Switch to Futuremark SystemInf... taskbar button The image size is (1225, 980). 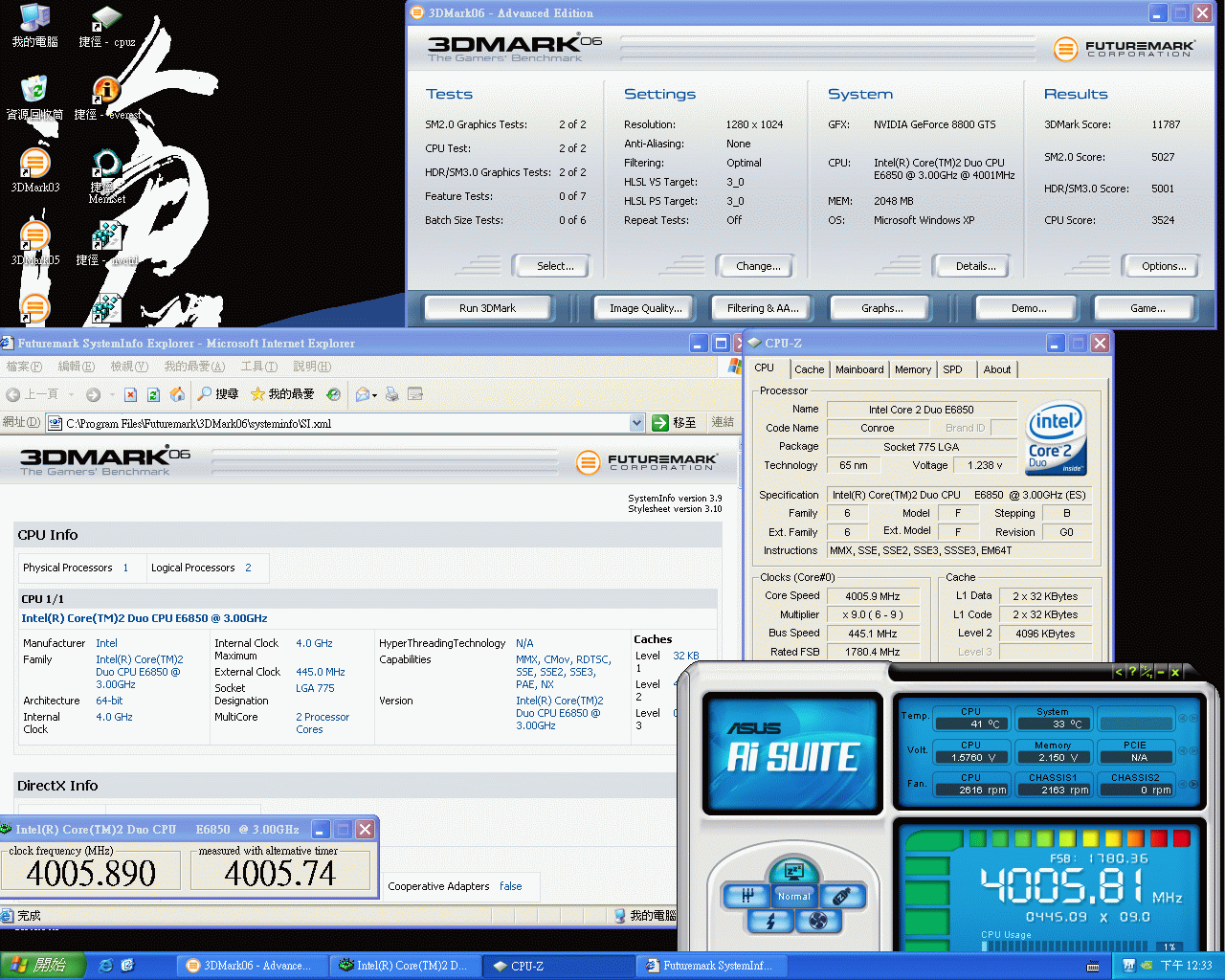coord(712,966)
